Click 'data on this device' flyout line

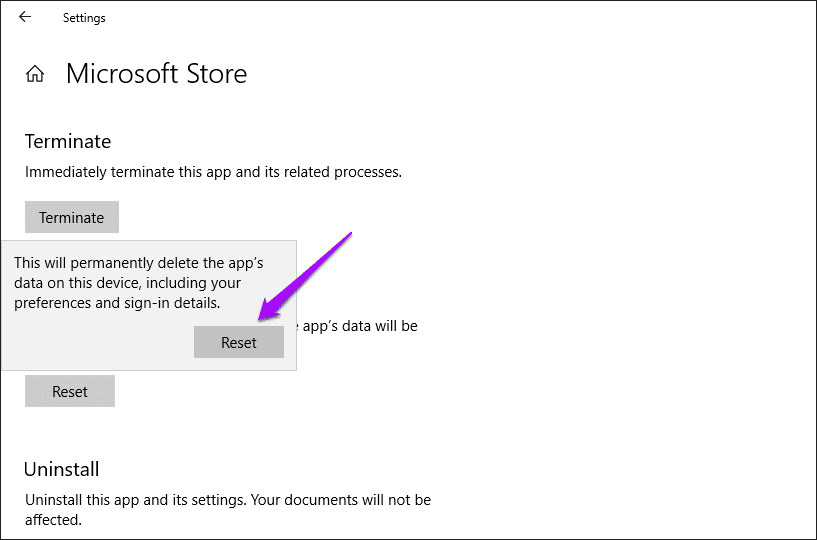[x=127, y=283]
